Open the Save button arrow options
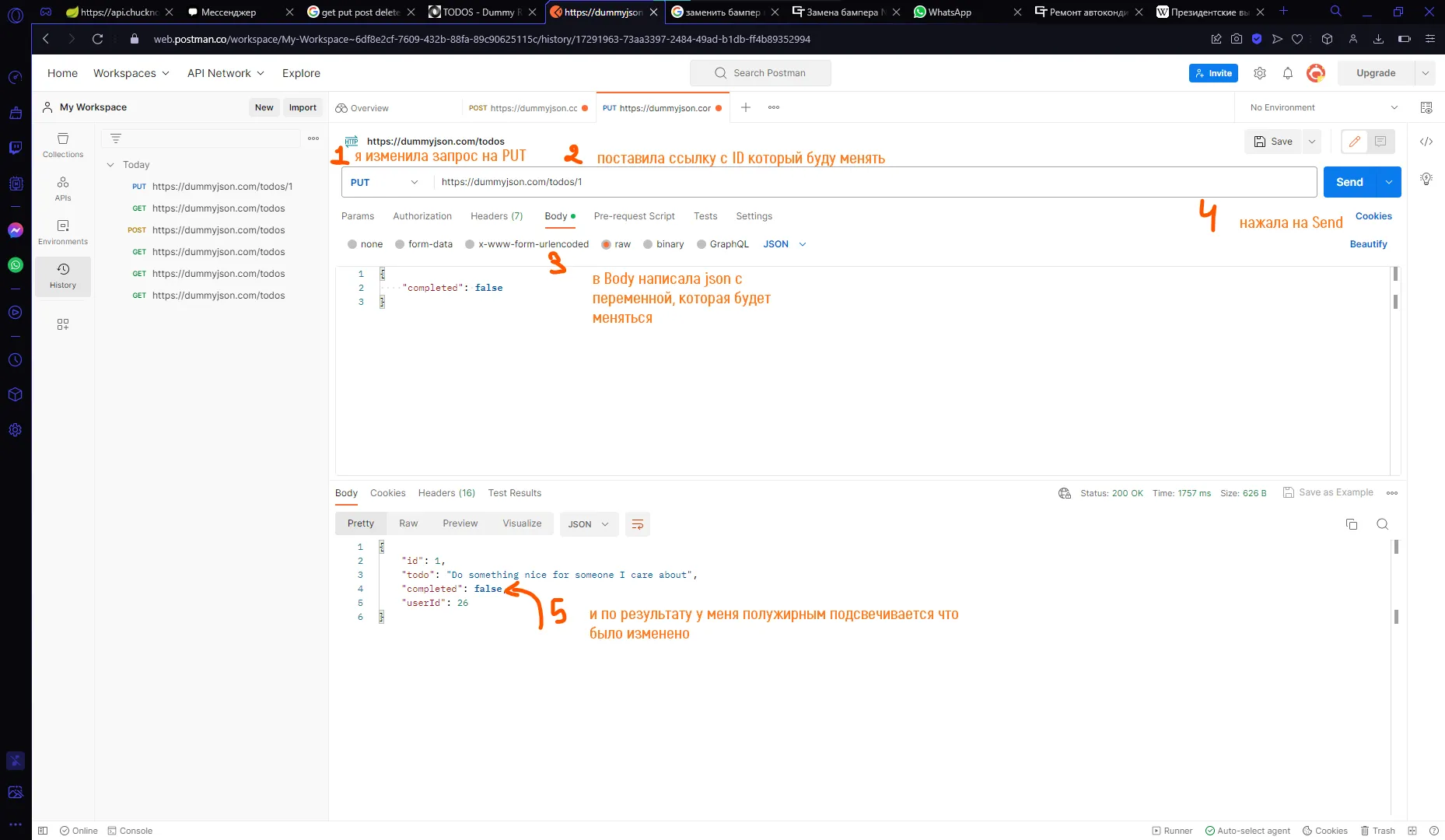Image resolution: width=1445 pixels, height=840 pixels. click(1312, 142)
